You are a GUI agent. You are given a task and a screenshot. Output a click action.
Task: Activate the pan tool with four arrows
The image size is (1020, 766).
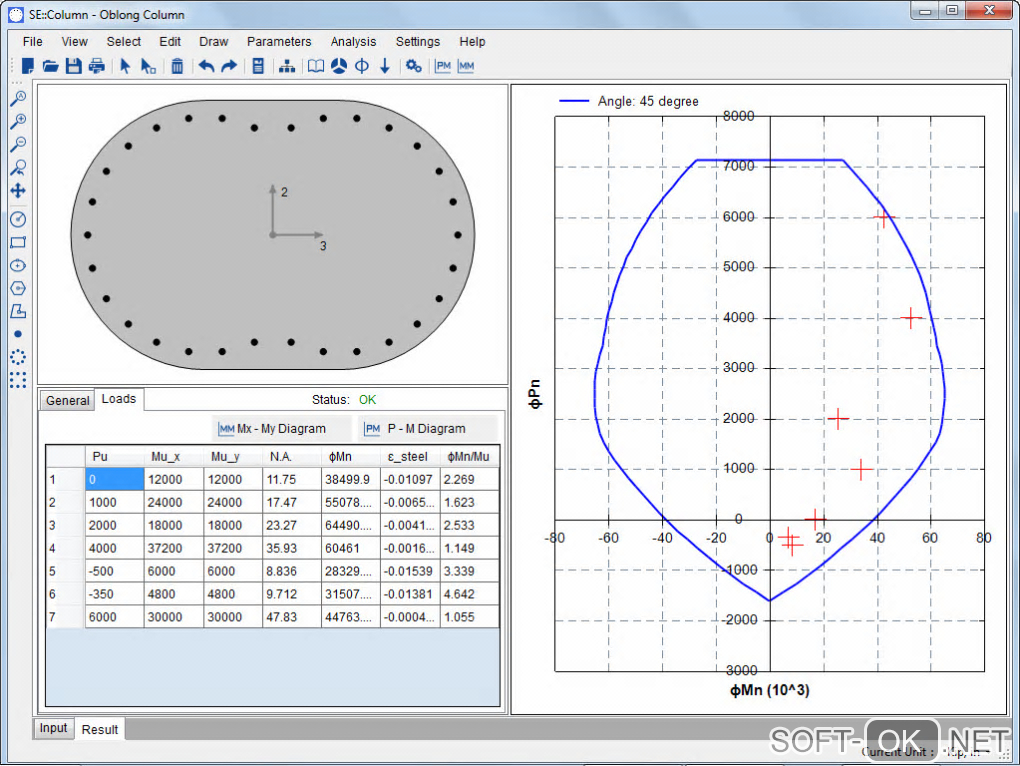point(17,190)
